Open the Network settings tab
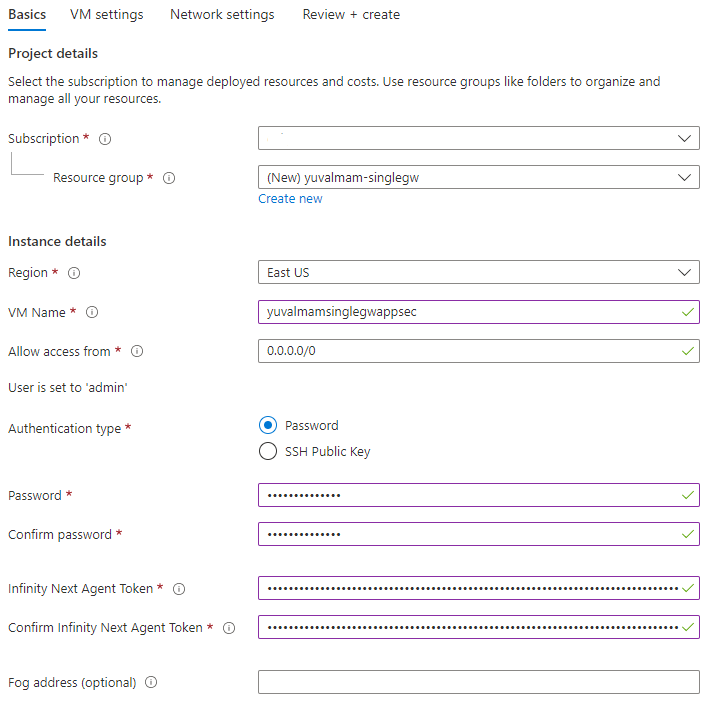This screenshot has height=705, width=713. pos(222,15)
